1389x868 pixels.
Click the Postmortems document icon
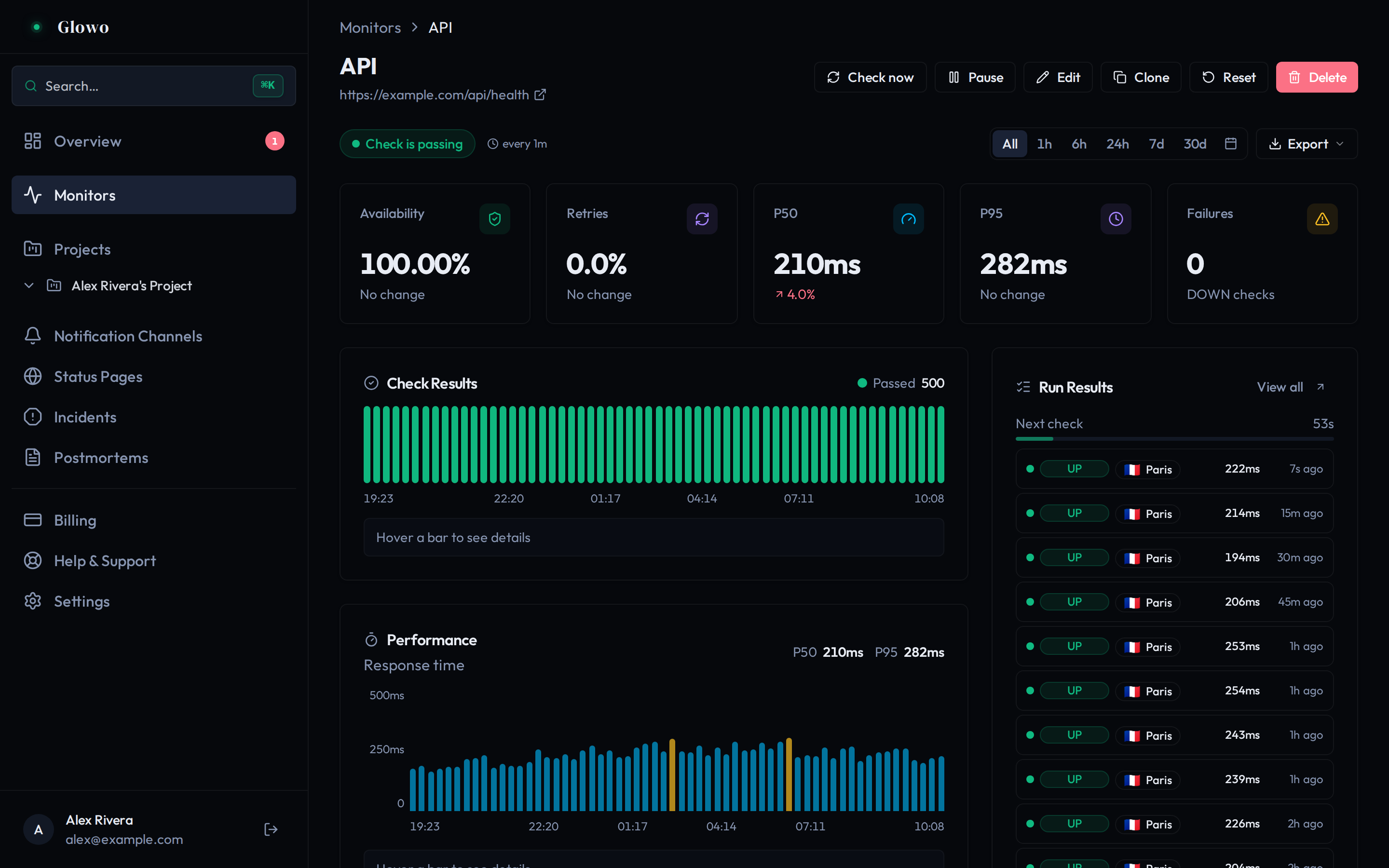33,458
